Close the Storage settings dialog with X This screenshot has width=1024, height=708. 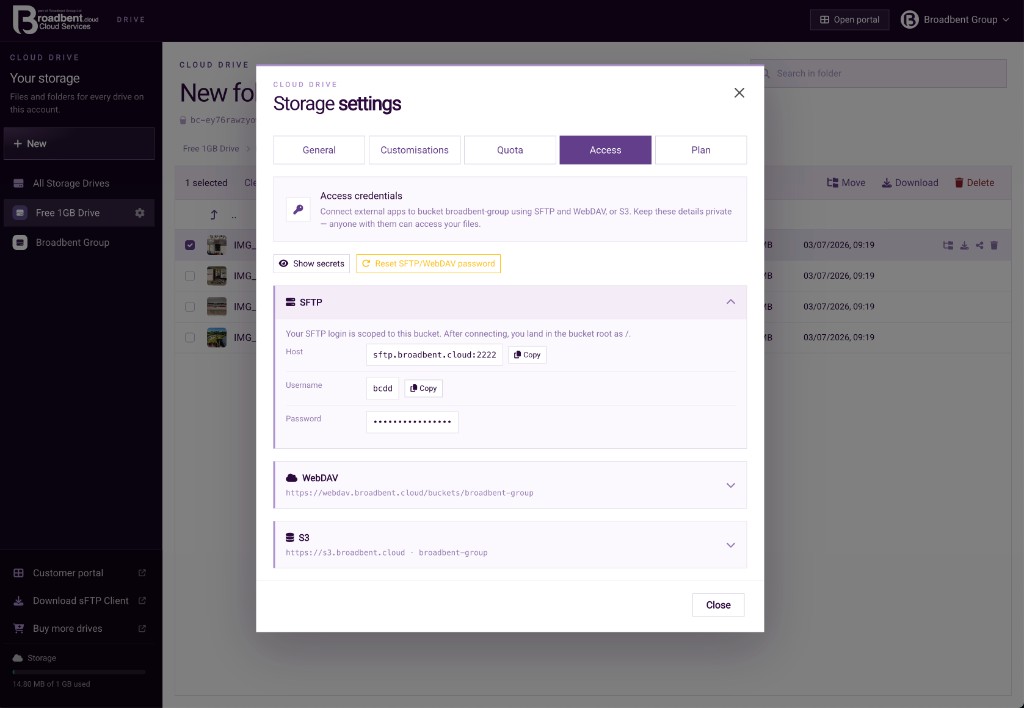pos(739,93)
